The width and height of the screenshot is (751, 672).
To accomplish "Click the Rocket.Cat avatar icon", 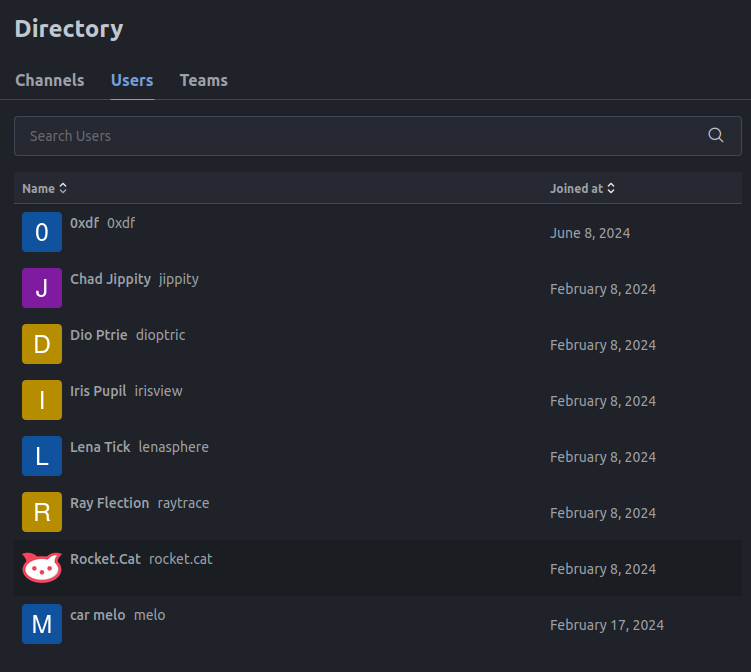I will (42, 568).
